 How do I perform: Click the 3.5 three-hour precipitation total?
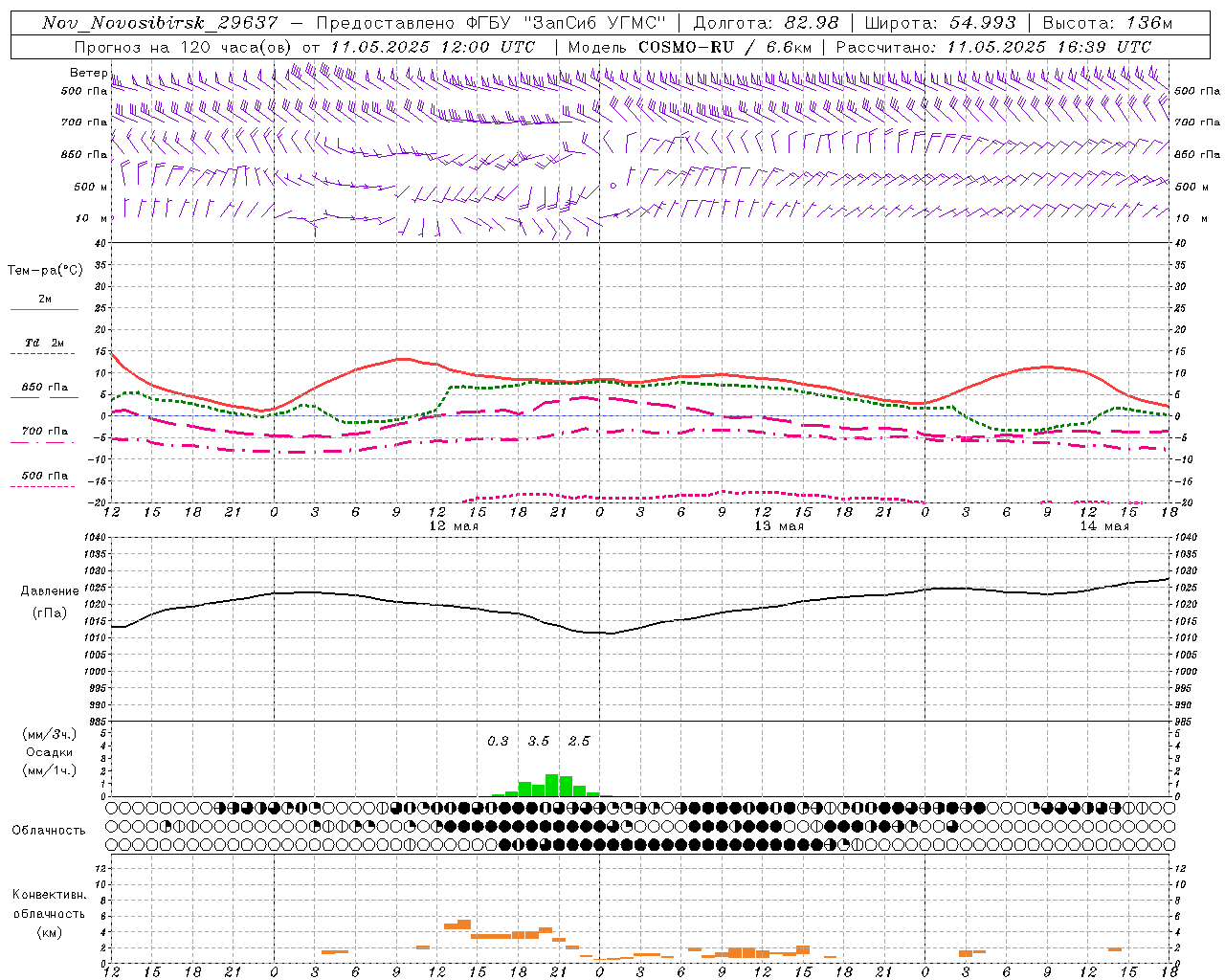pos(539,741)
